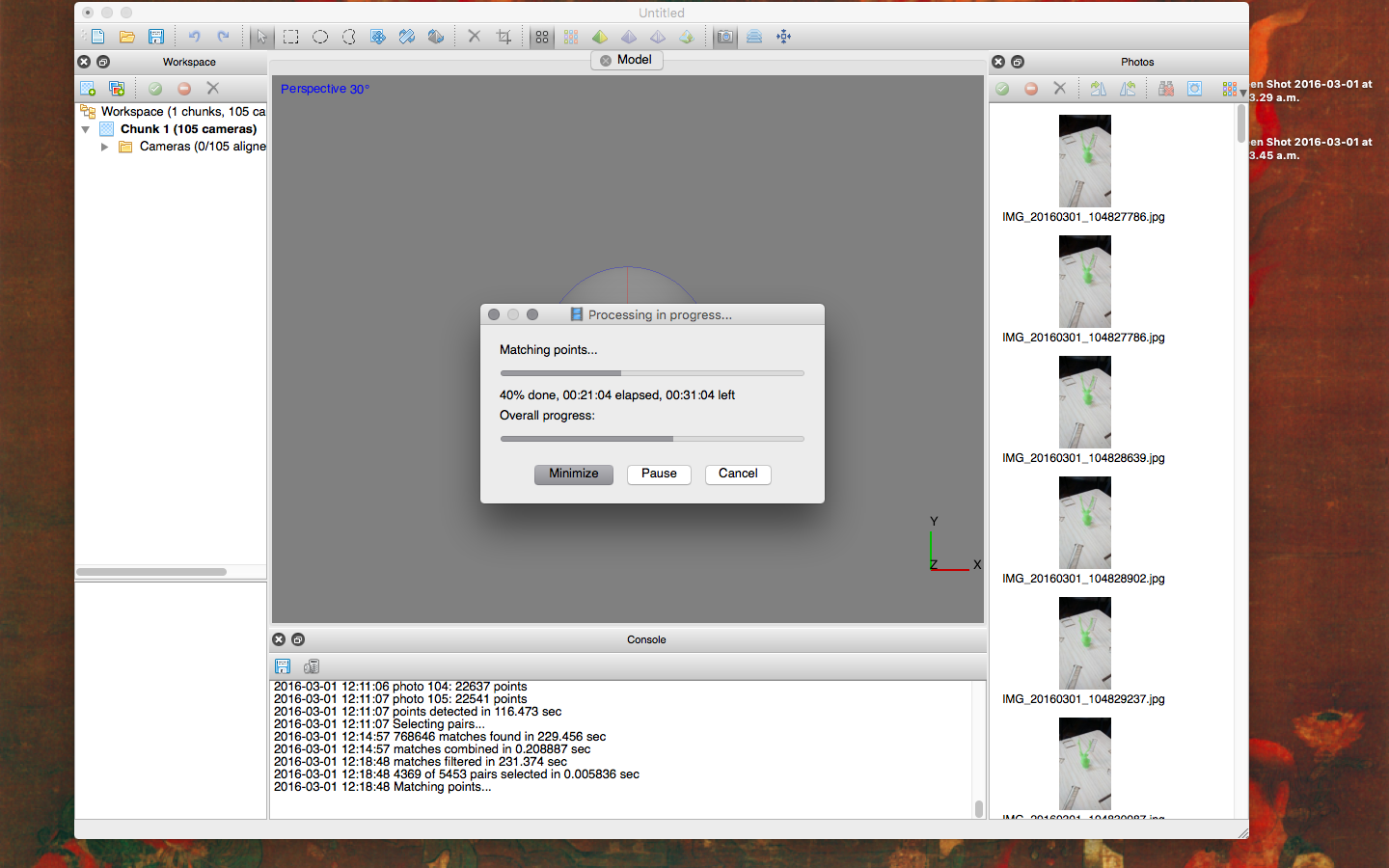This screenshot has width=1389, height=868.
Task: Select the photo thumbnail IMG_20160301_104828902.jpg
Action: 1084,523
